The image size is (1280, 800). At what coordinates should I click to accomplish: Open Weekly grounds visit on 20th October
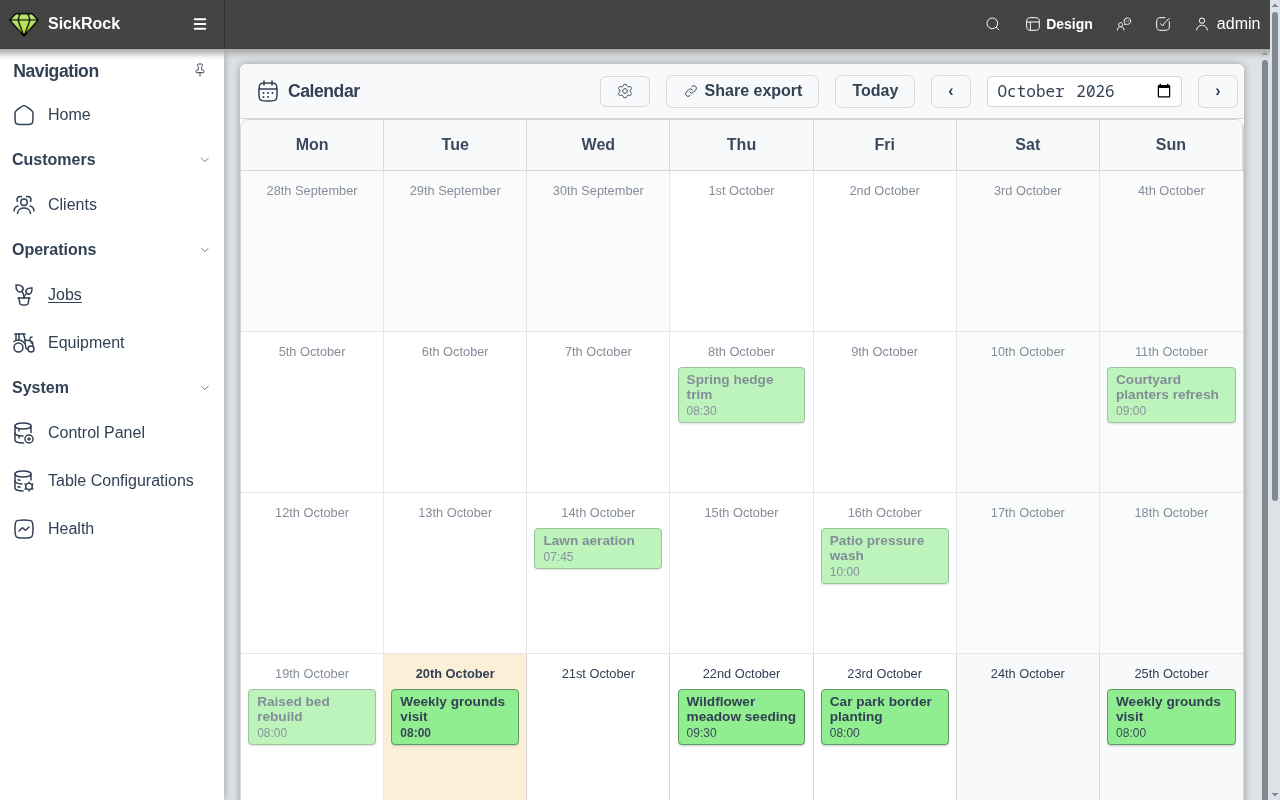pos(455,717)
